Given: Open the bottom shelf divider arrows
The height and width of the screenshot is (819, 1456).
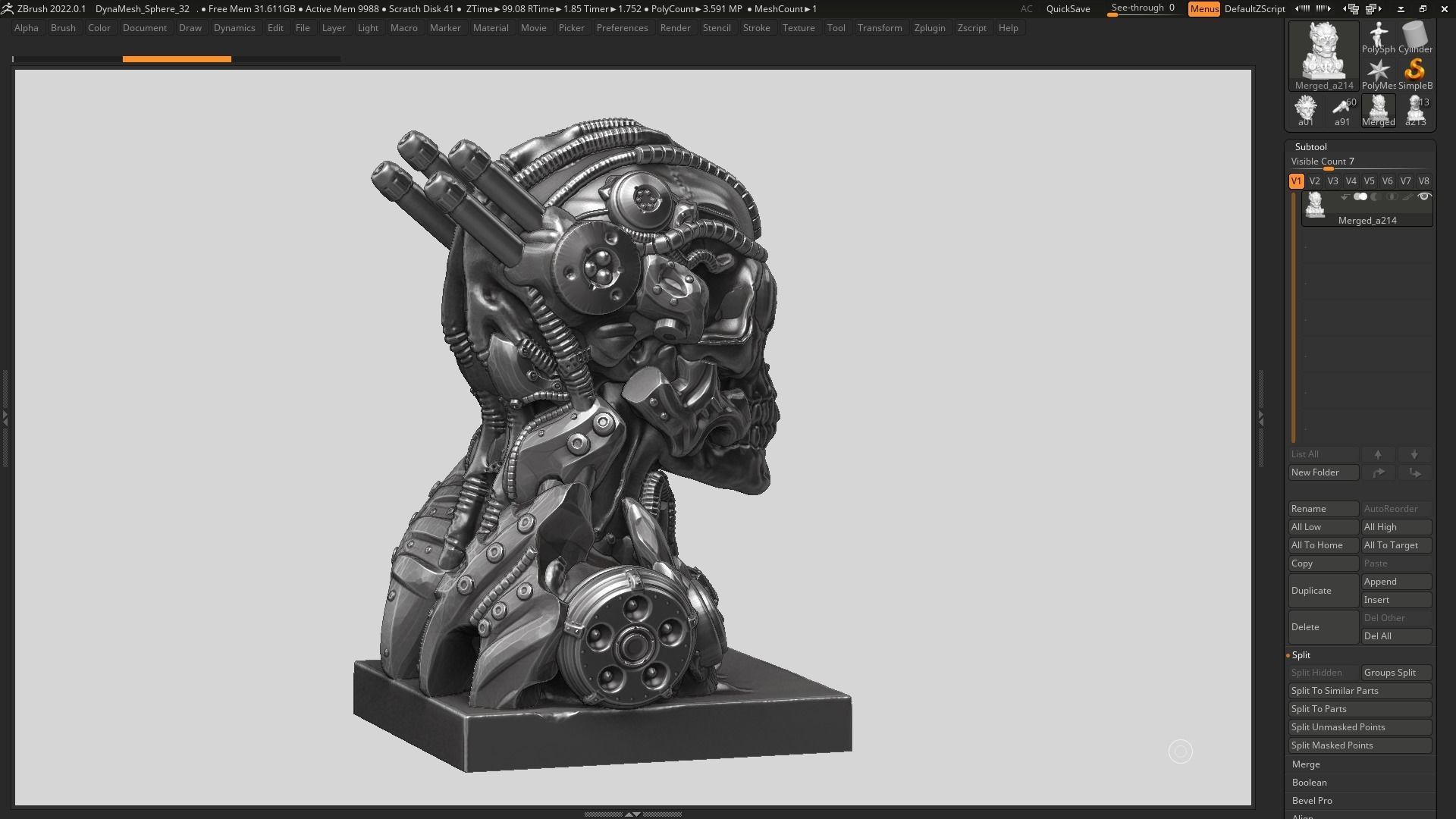Looking at the screenshot, I should [x=632, y=814].
